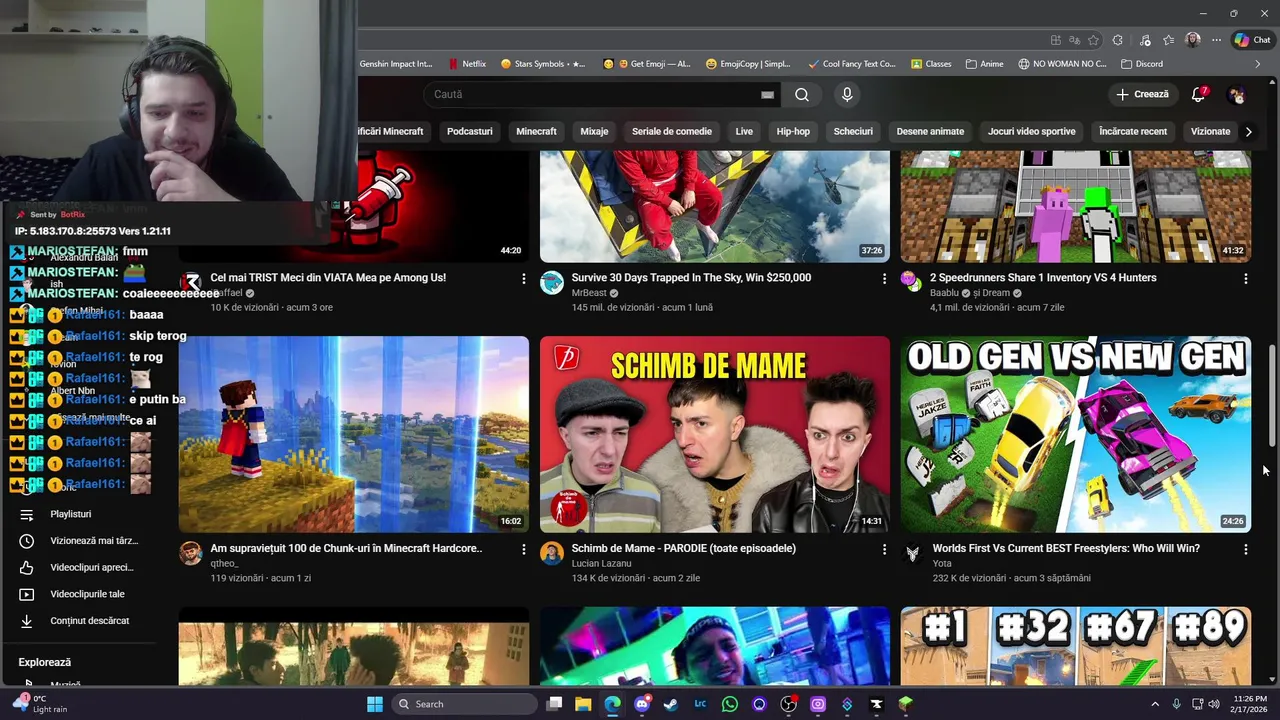Open OBS Studio from the taskbar

pyautogui.click(x=788, y=704)
